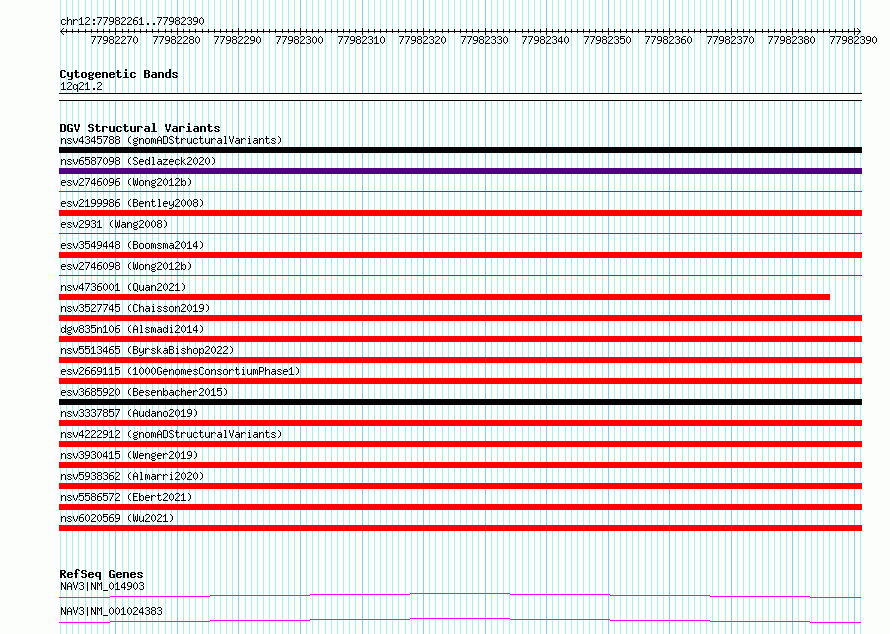Click the purple bar of nsv6587098
This screenshot has width=890, height=634.
460,171
